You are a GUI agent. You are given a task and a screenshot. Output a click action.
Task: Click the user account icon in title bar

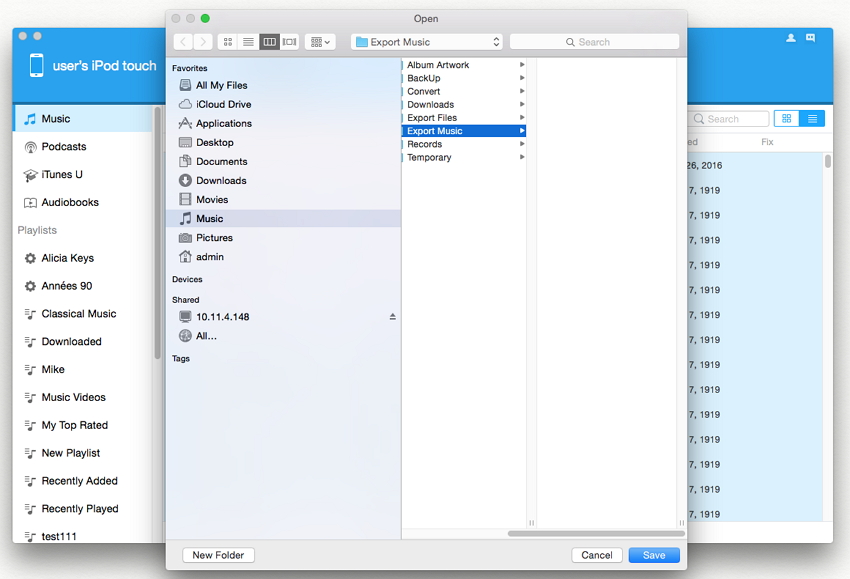(791, 38)
